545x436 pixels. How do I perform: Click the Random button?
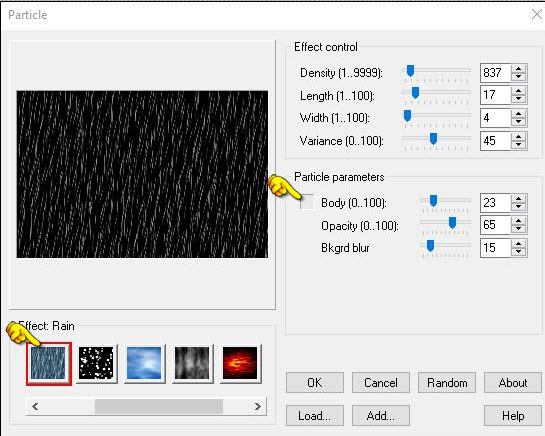[447, 382]
